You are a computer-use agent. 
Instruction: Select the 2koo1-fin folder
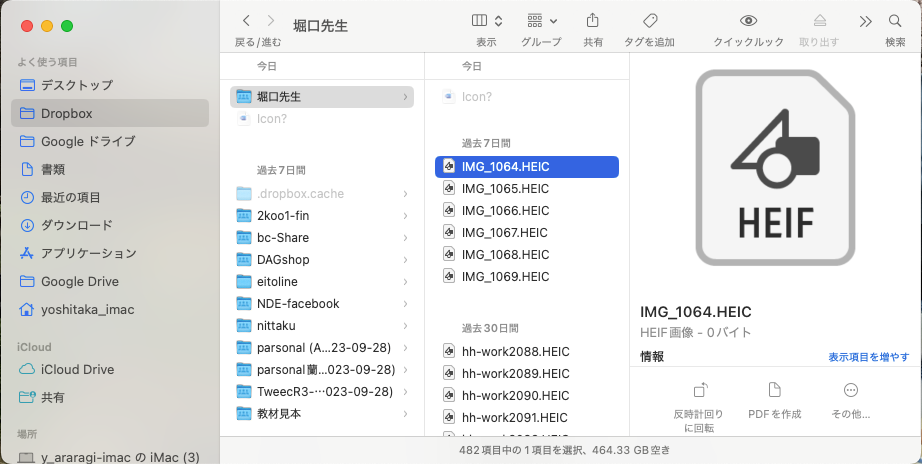pyautogui.click(x=322, y=216)
